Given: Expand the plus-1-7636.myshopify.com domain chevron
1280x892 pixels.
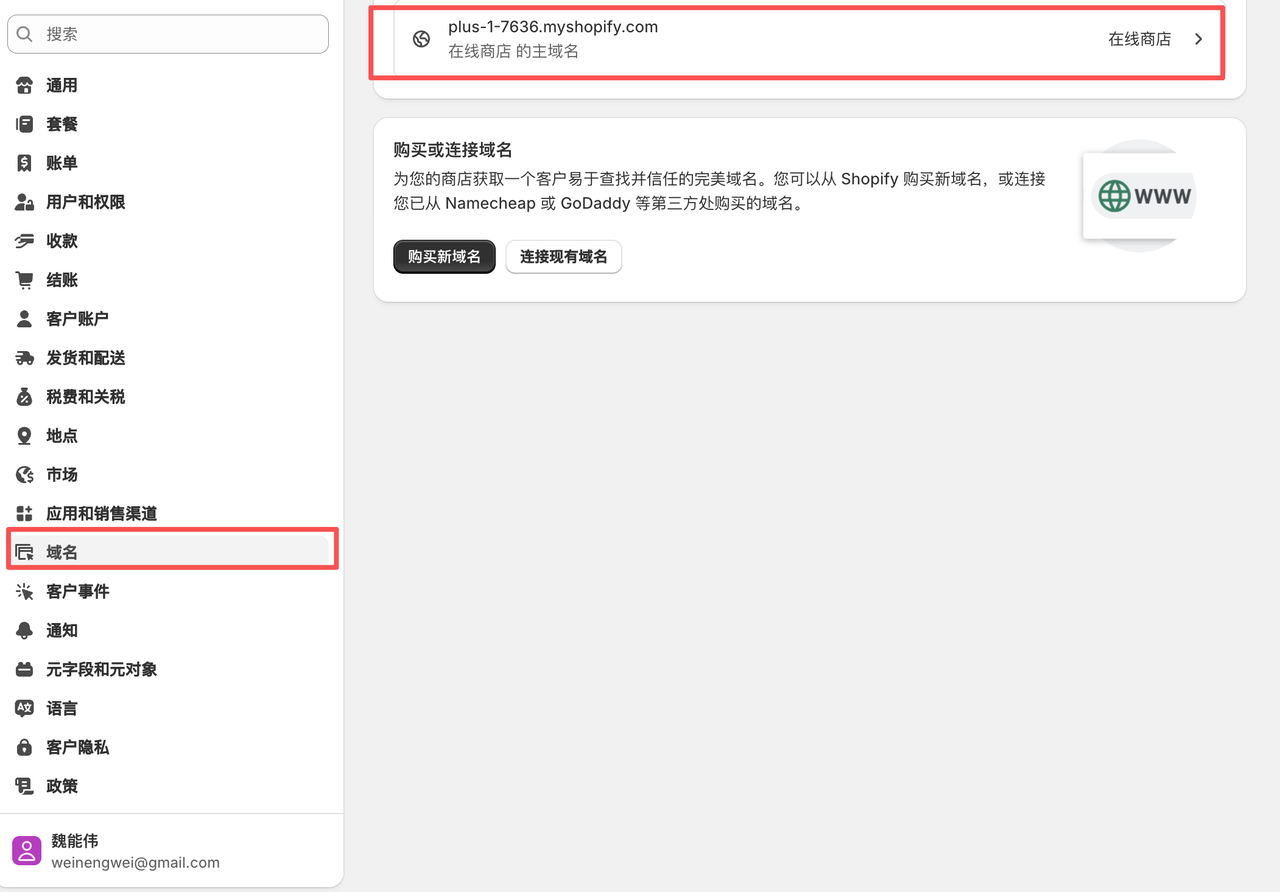Looking at the screenshot, I should pos(1198,40).
